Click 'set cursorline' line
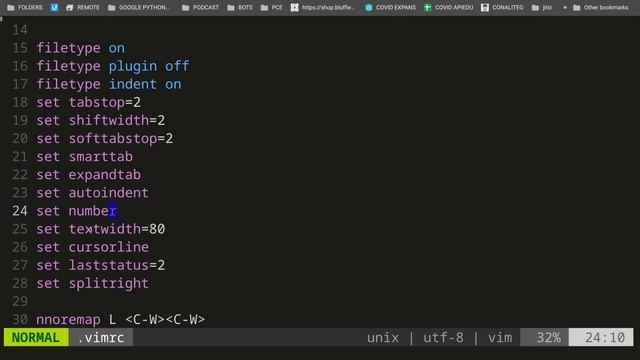This screenshot has width=640, height=360. (x=93, y=247)
